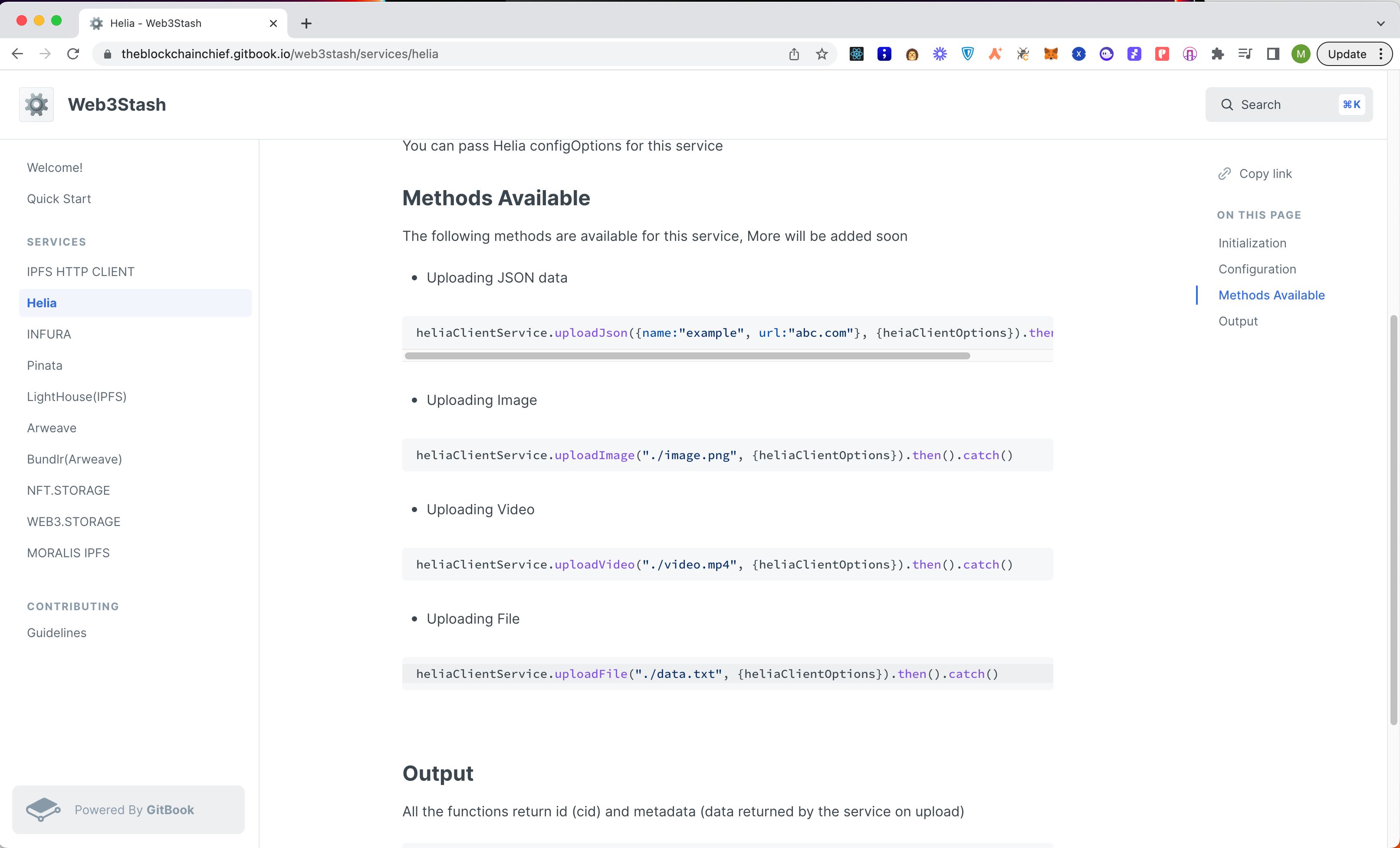1400x848 pixels.
Task: Open the bug with C extension icon
Action: coord(1023,54)
